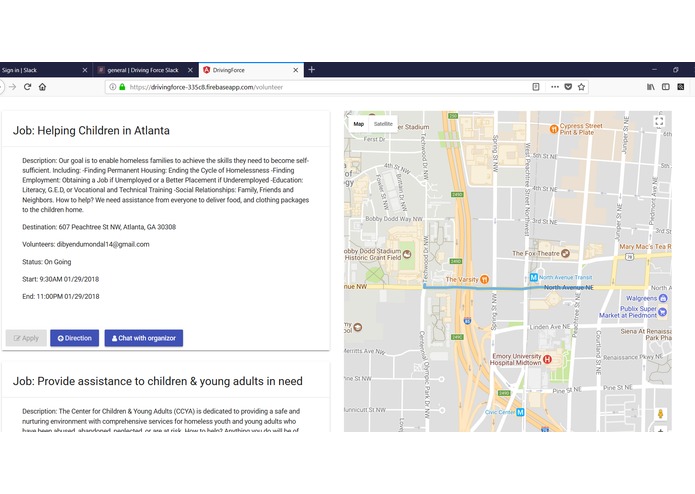Click 'Job: Provide assistance to children' heading
Viewport: 695px width, 494px height.
[158, 381]
